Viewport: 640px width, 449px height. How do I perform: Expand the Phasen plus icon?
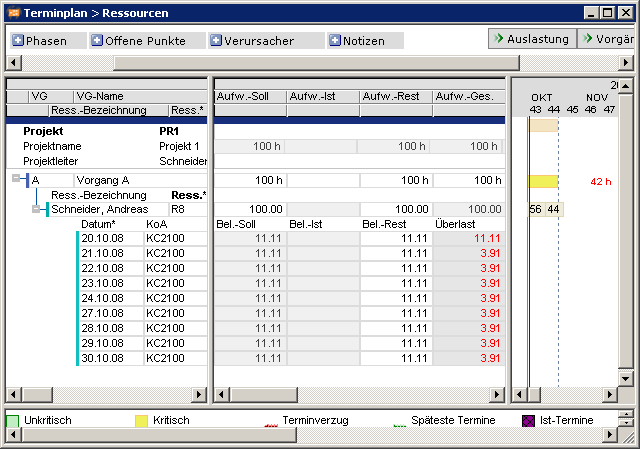pos(18,40)
